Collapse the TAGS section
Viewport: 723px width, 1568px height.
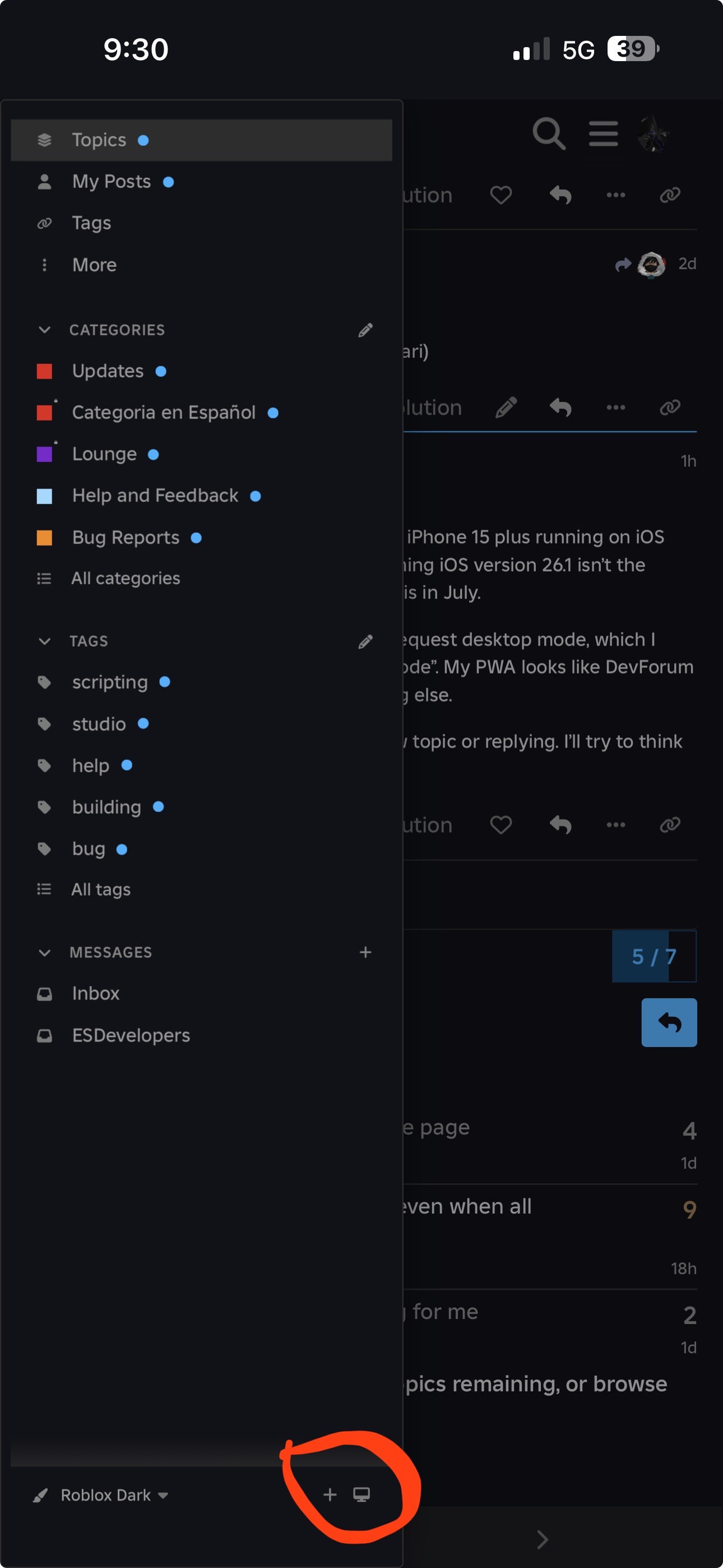tap(44, 642)
